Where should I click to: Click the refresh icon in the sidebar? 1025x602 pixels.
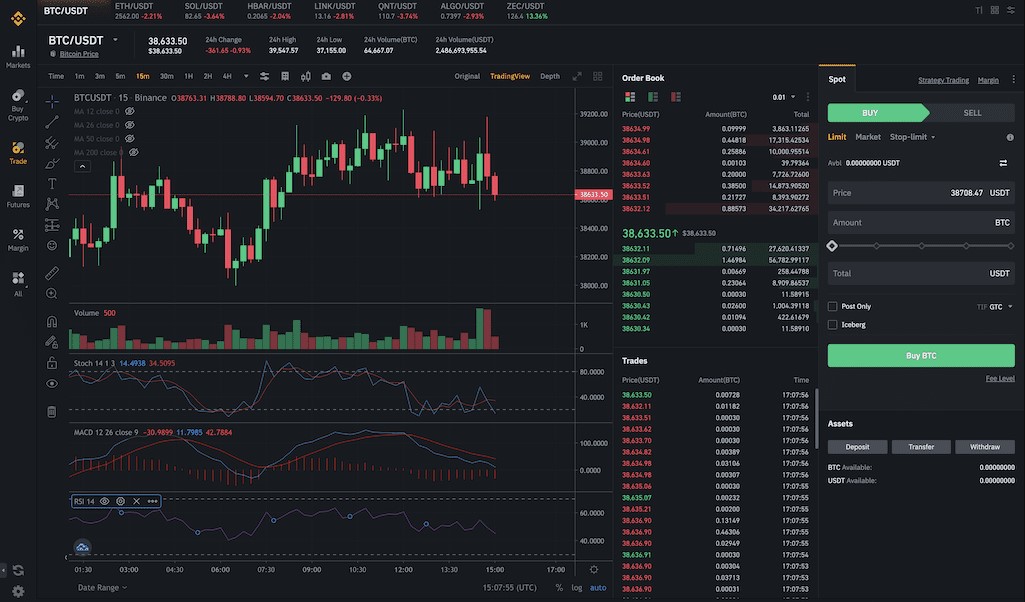coord(18,570)
